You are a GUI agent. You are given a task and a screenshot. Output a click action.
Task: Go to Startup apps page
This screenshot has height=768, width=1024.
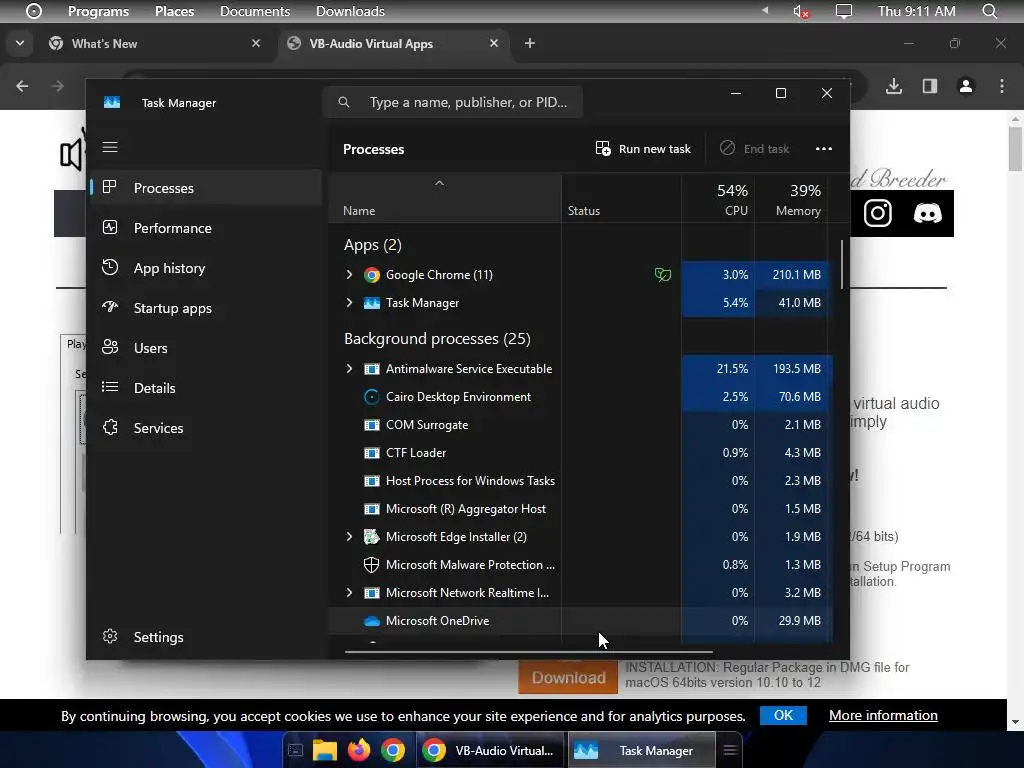click(x=206, y=308)
